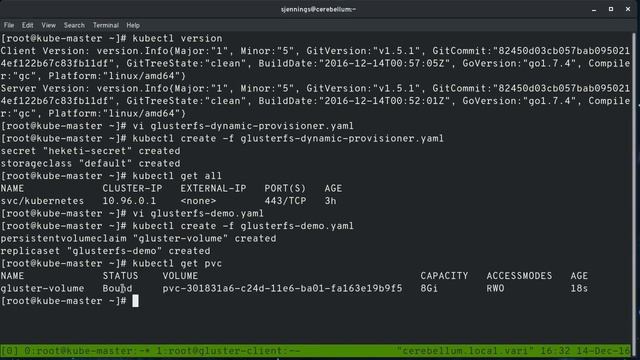Click the 'storageclass "default" created' line
Image resolution: width=640 pixels, height=360 pixels.
(90, 163)
